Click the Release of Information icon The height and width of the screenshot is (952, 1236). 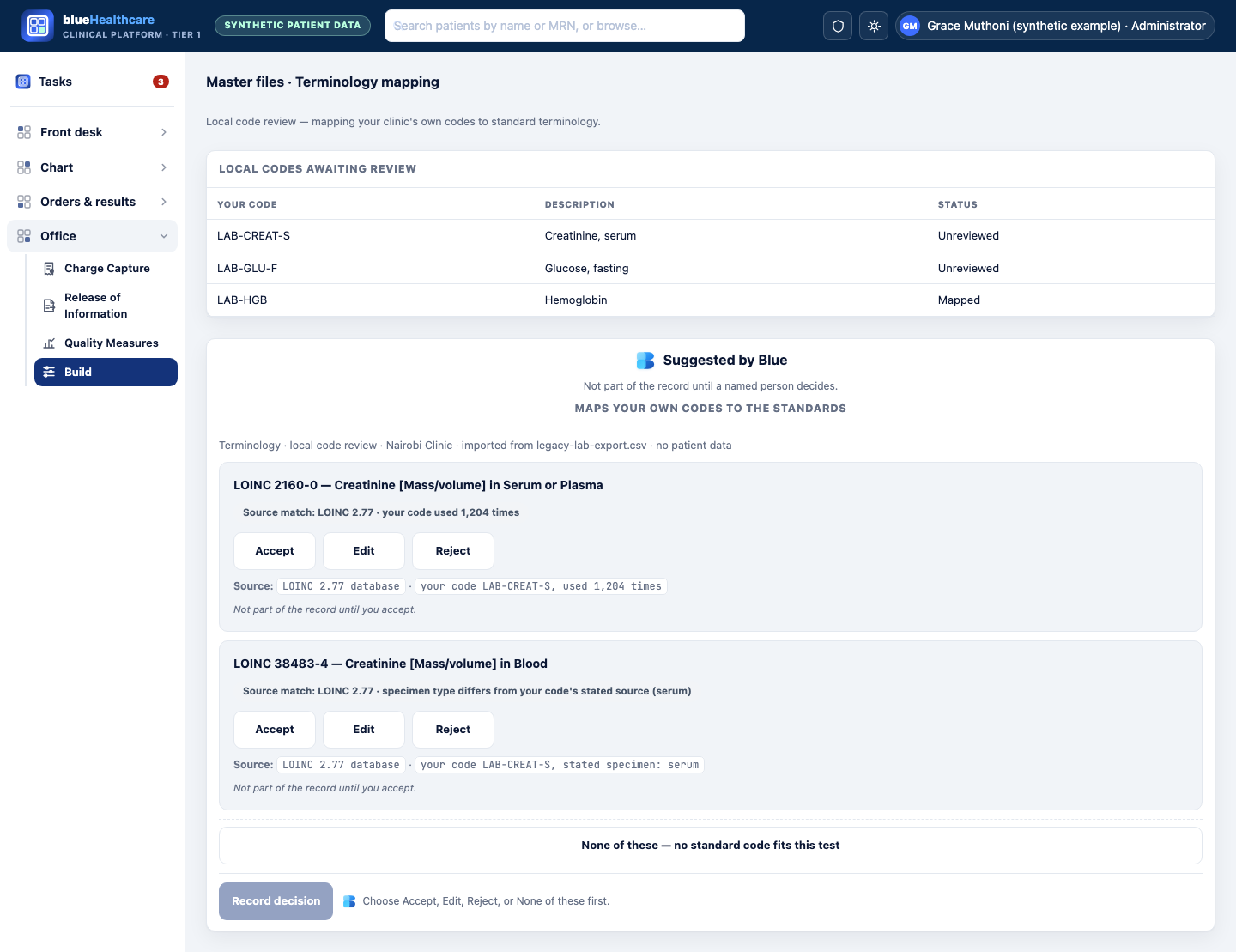point(49,306)
